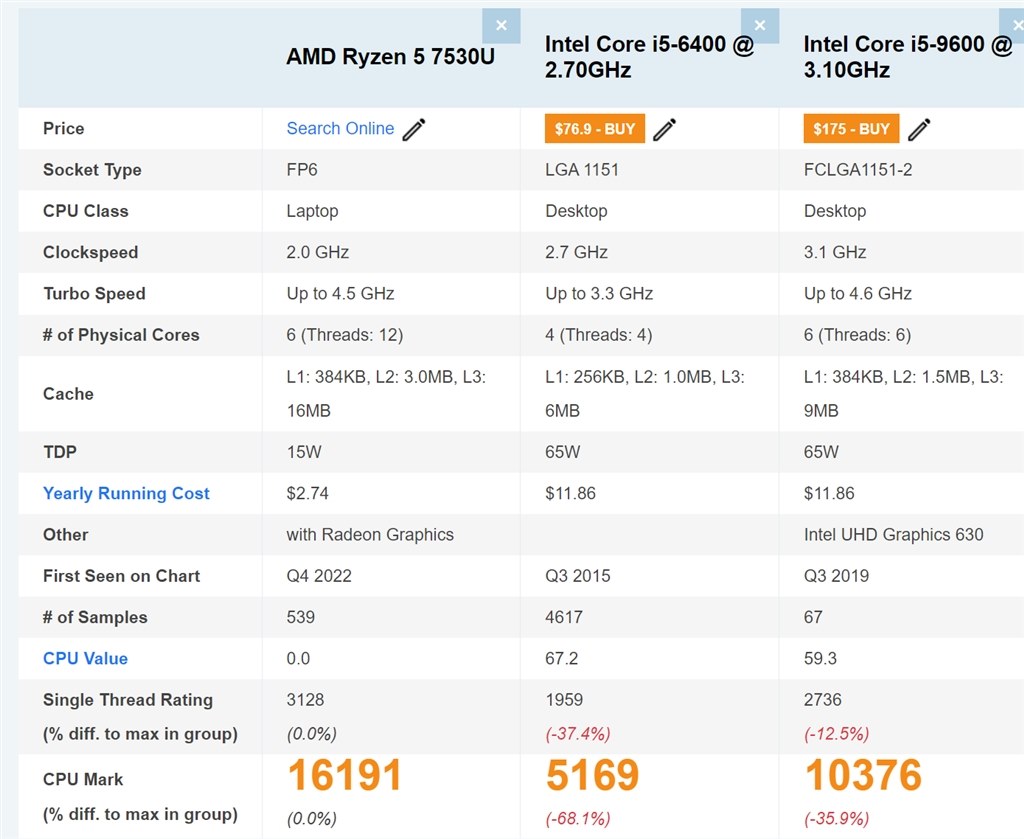
Task: Click the Clockspeed row label
Action: coord(90,253)
